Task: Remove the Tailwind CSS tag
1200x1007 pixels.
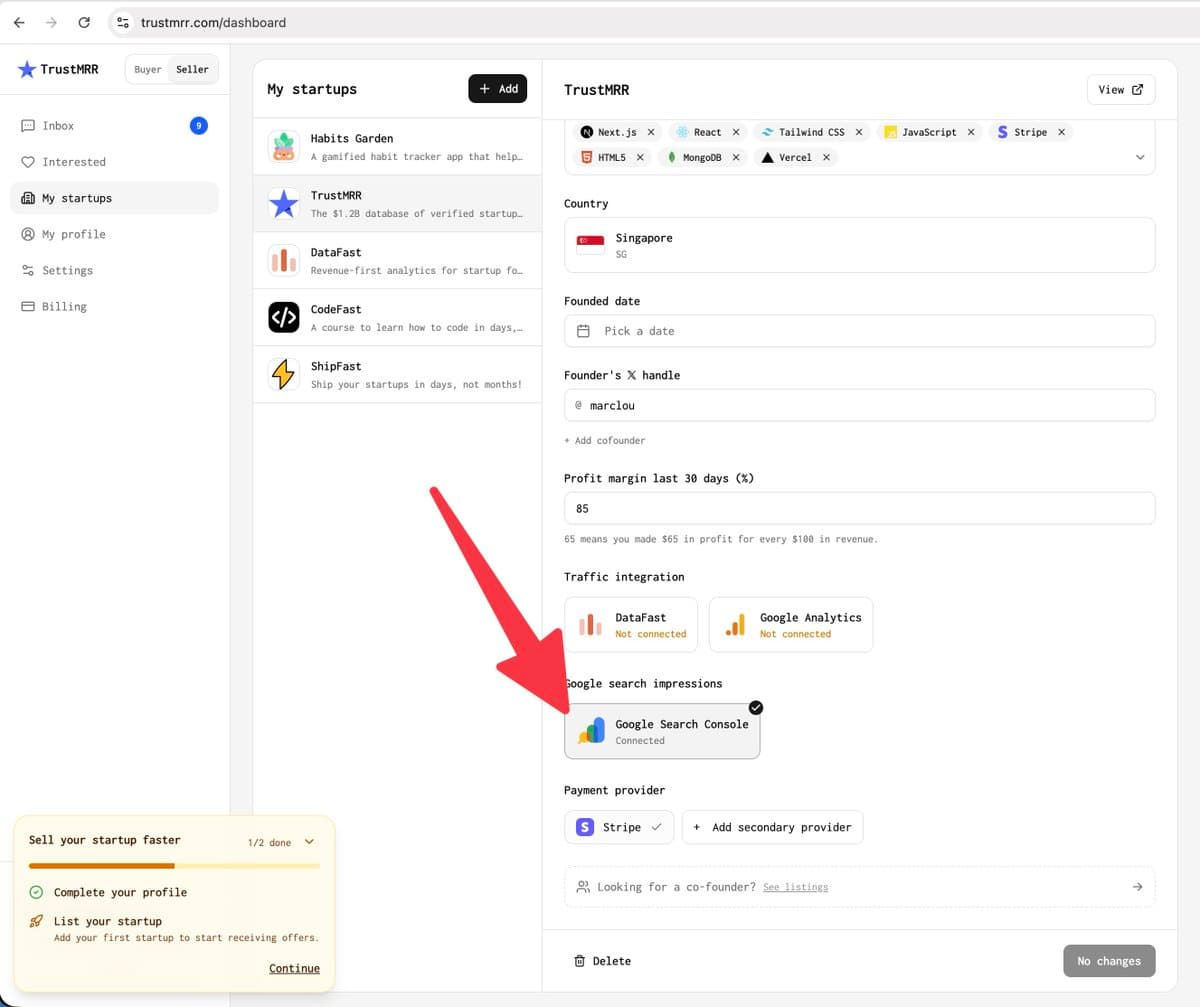Action: pyautogui.click(x=859, y=132)
